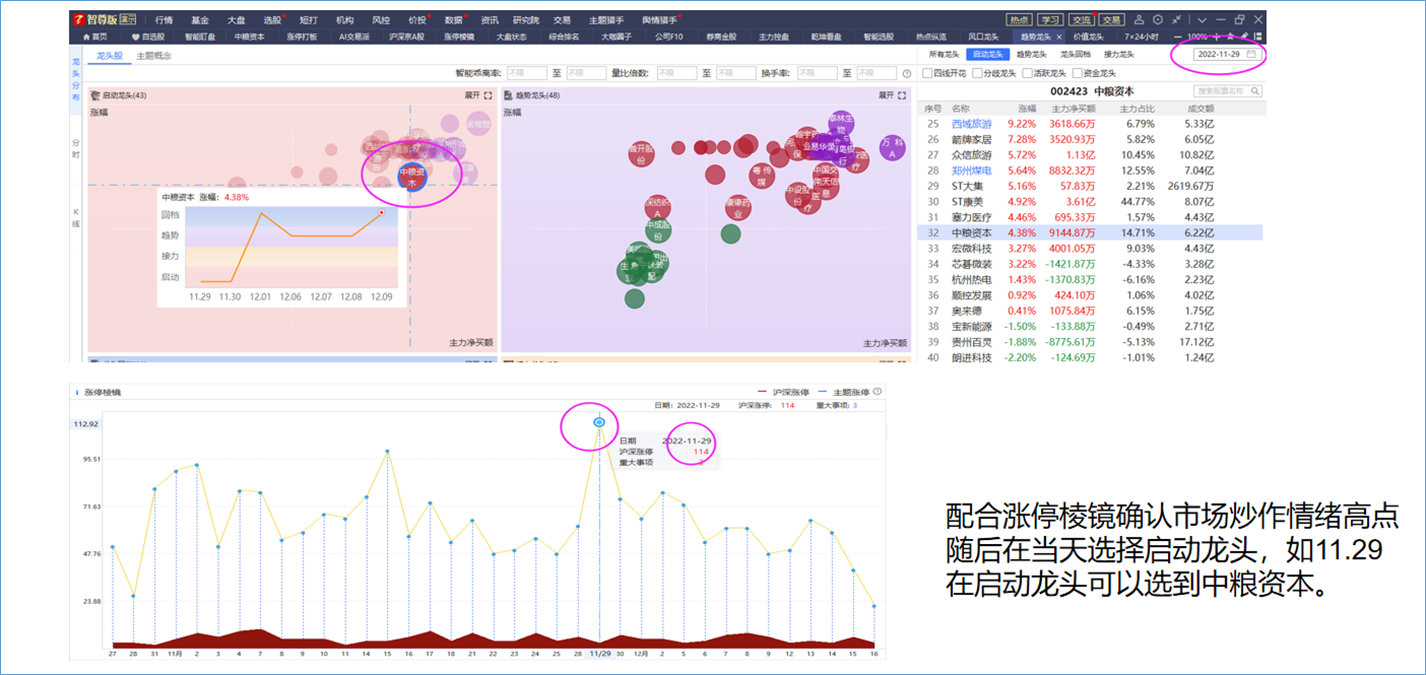Screen dimensions: 1426x675
Task: Click the 交易 button in title bar
Action: point(1111,20)
